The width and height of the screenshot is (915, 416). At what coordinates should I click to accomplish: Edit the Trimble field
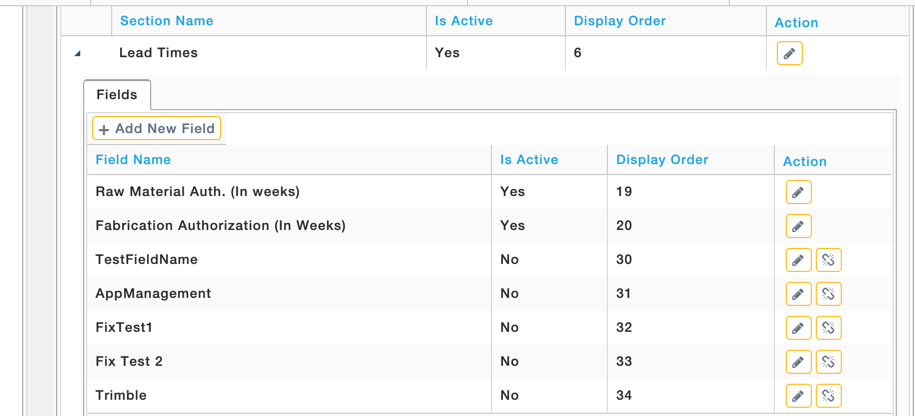click(x=798, y=396)
